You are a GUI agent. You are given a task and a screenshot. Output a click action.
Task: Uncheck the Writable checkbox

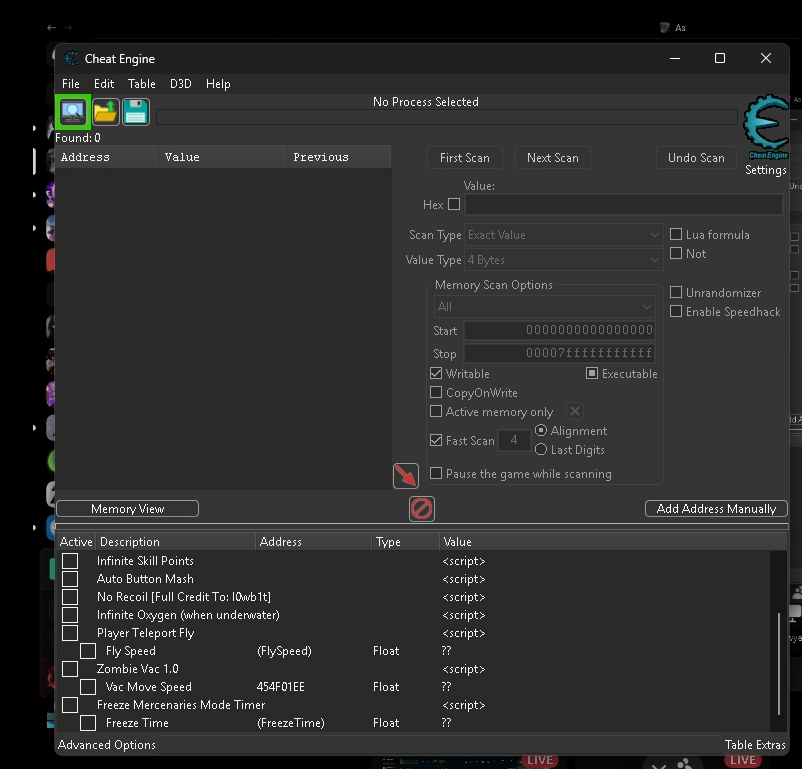tap(436, 373)
